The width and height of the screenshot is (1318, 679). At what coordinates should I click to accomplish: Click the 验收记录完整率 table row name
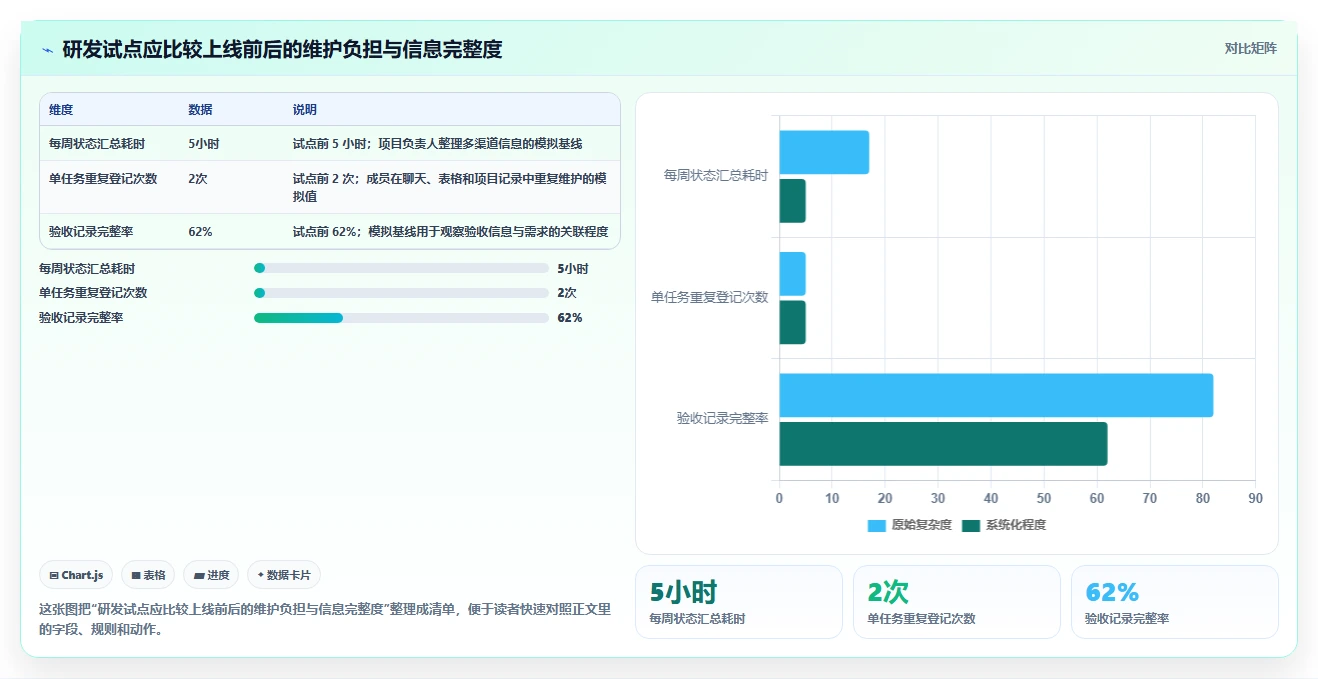pyautogui.click(x=91, y=232)
